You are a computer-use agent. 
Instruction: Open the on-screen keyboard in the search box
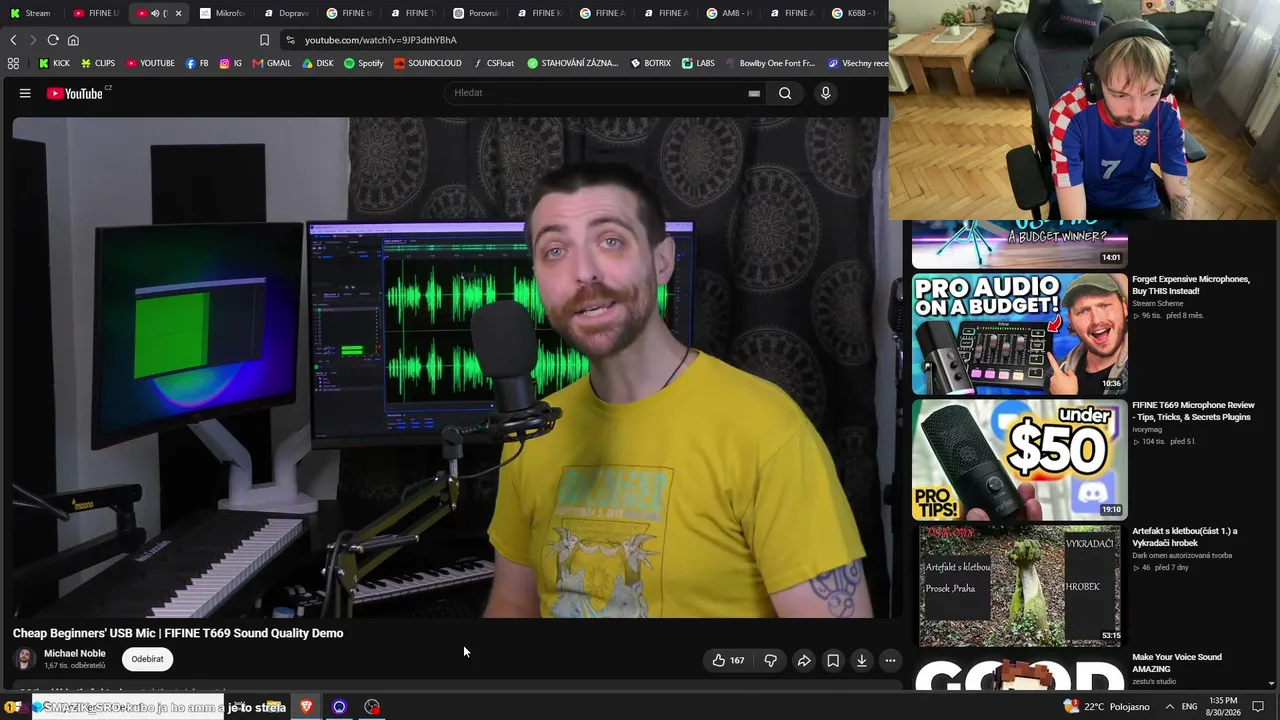tap(754, 93)
